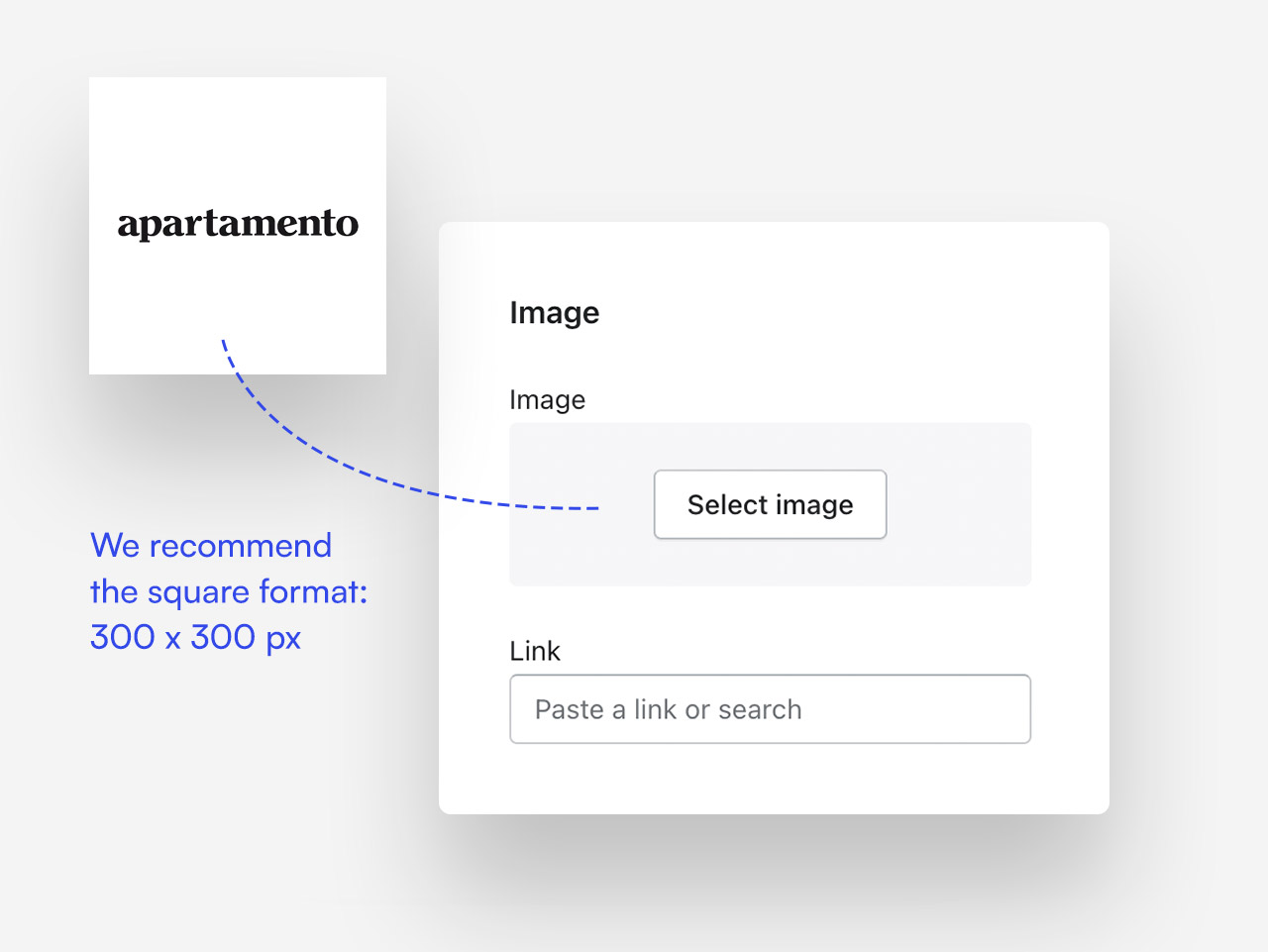
Task: Click the Link field label
Action: [535, 651]
